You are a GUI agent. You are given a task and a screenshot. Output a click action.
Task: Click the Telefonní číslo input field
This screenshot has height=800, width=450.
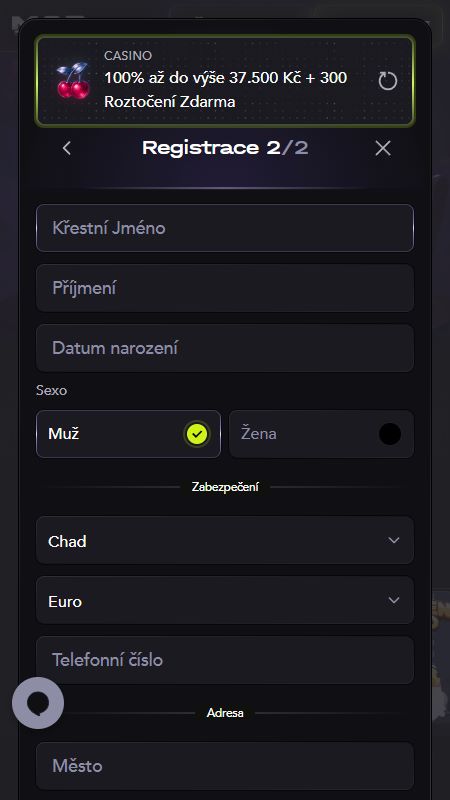point(225,660)
